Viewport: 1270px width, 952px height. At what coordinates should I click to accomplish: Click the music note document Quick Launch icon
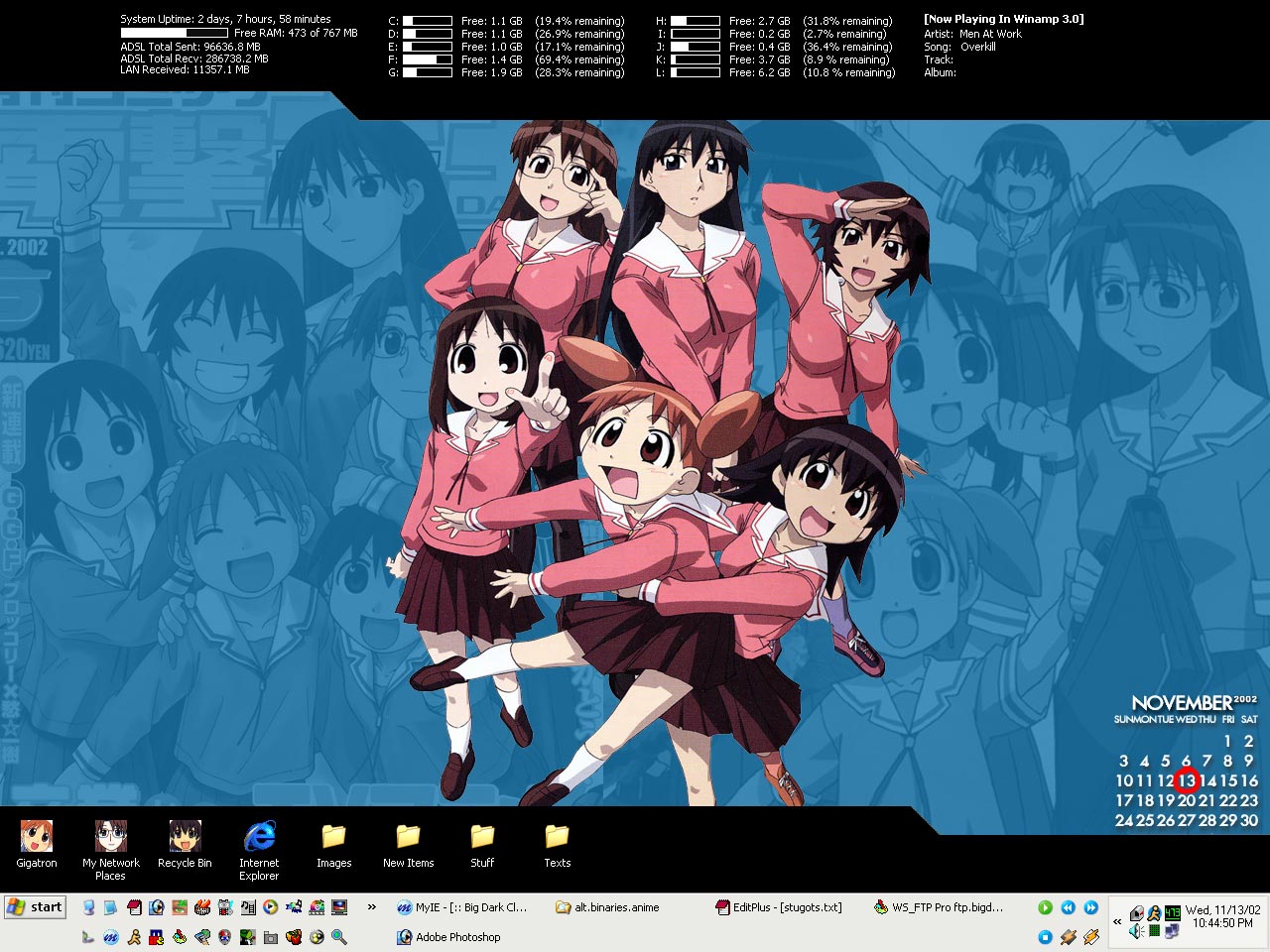[x=248, y=907]
